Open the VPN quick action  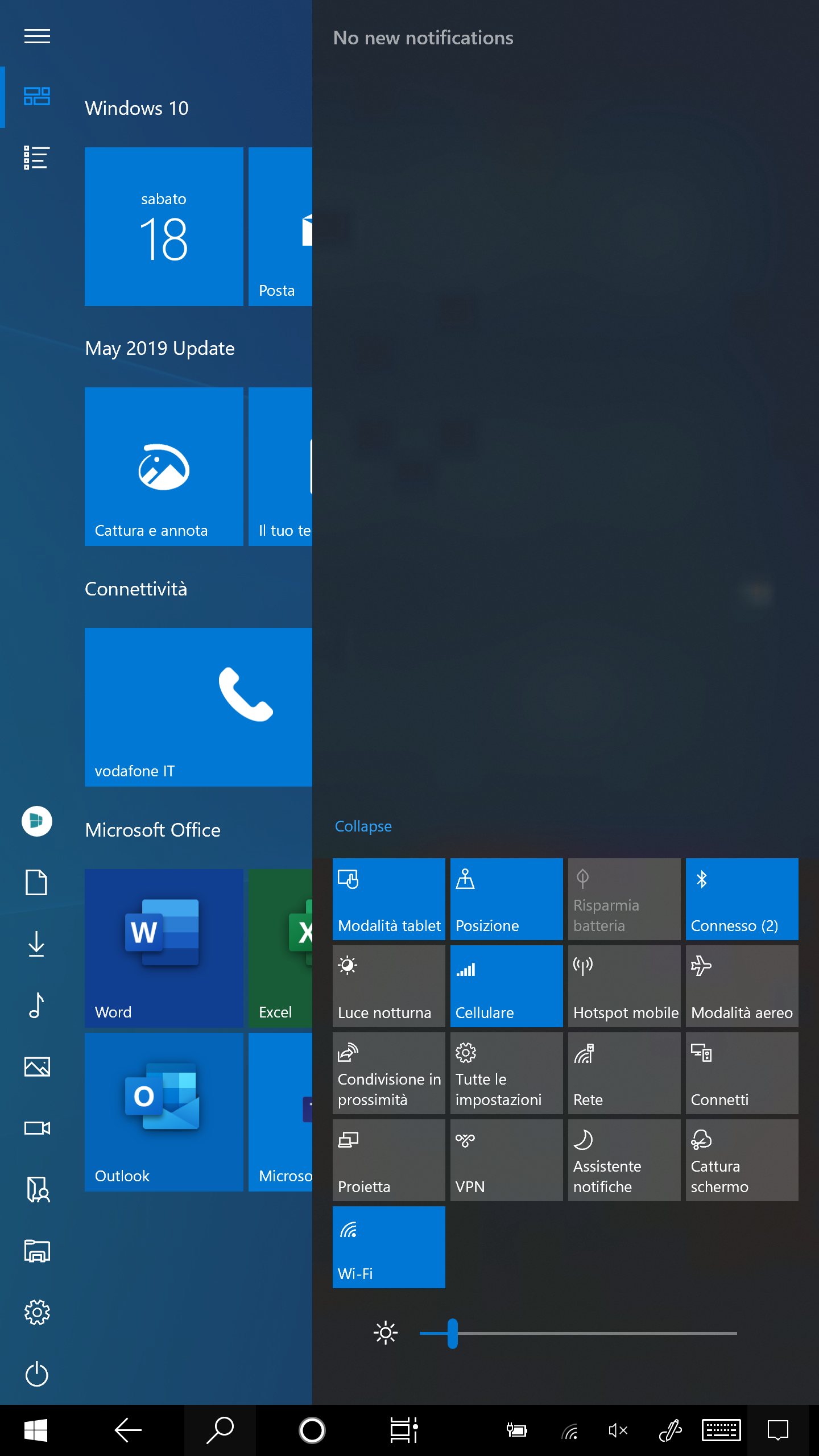point(507,1160)
